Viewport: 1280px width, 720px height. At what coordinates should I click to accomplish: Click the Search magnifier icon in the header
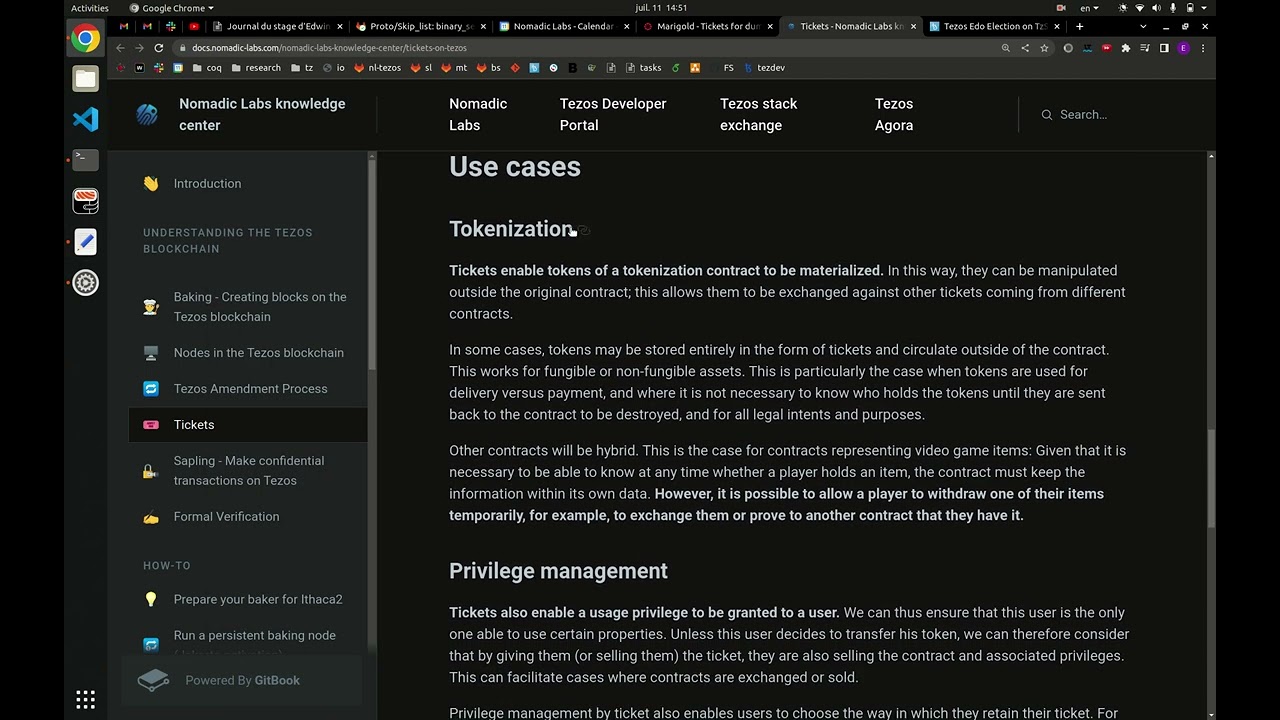(x=1047, y=115)
